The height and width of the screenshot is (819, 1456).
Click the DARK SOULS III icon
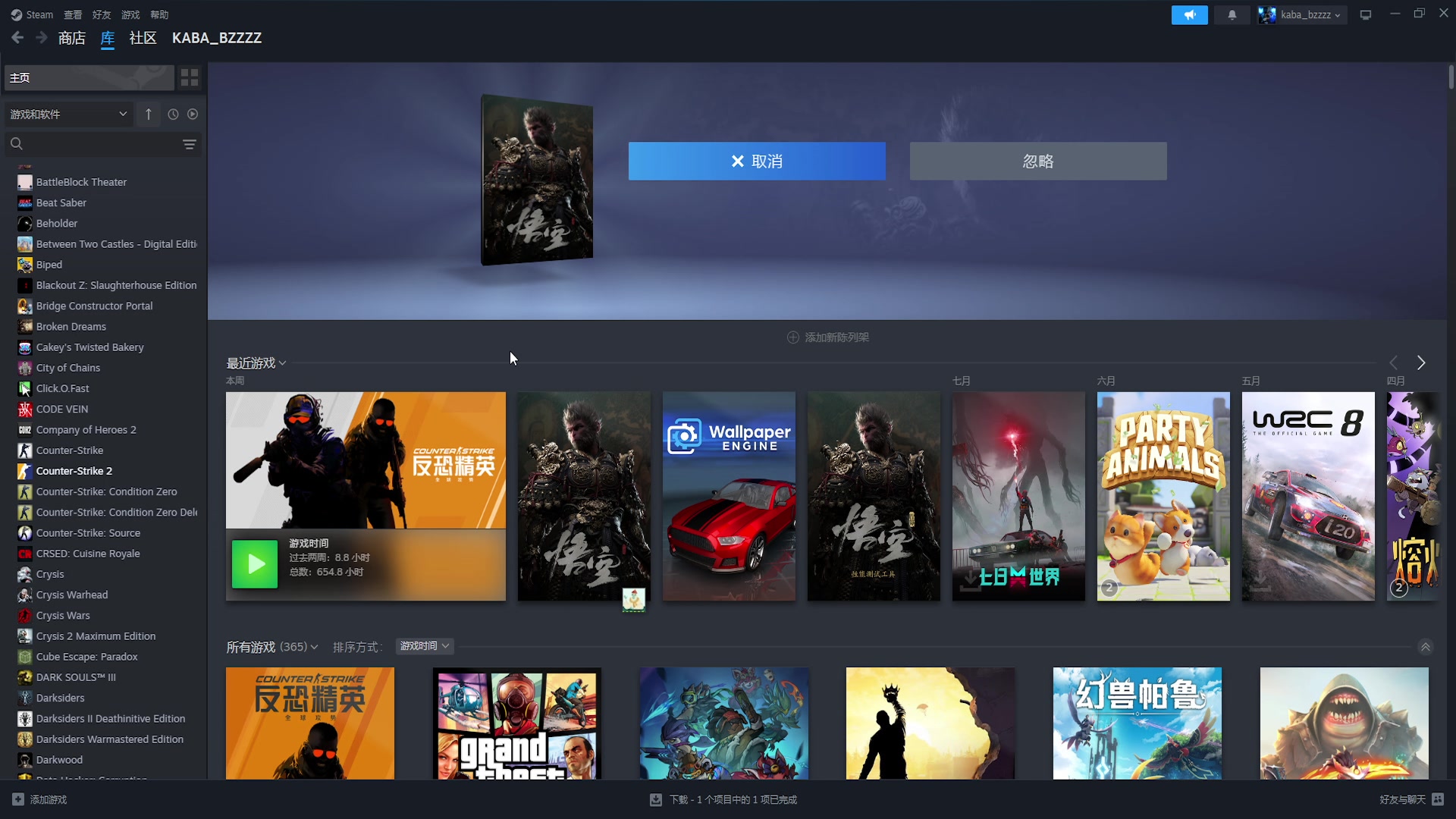click(25, 678)
